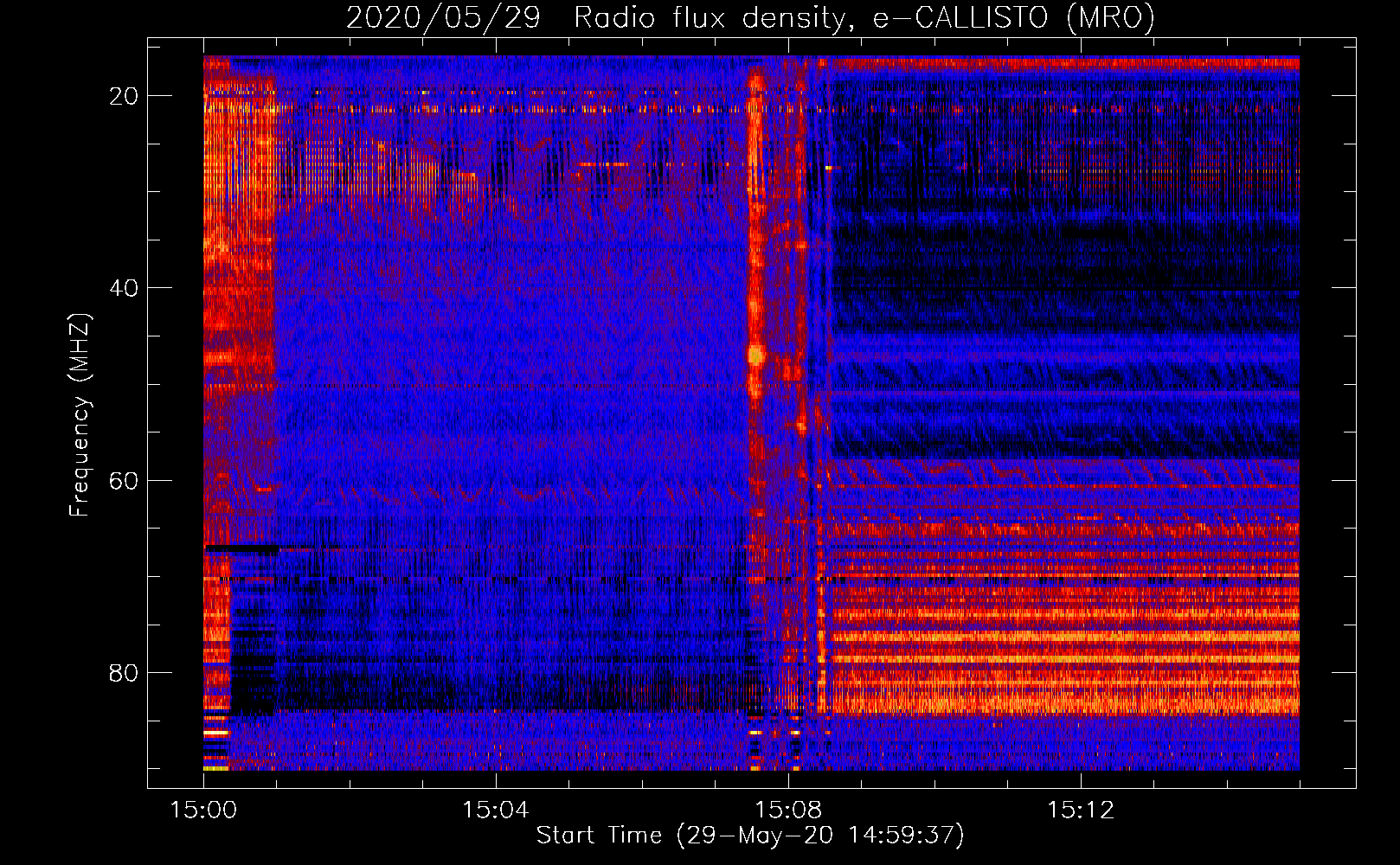Image resolution: width=1400 pixels, height=865 pixels.
Task: Click the 60 MHz frequency tick label
Action: point(124,480)
